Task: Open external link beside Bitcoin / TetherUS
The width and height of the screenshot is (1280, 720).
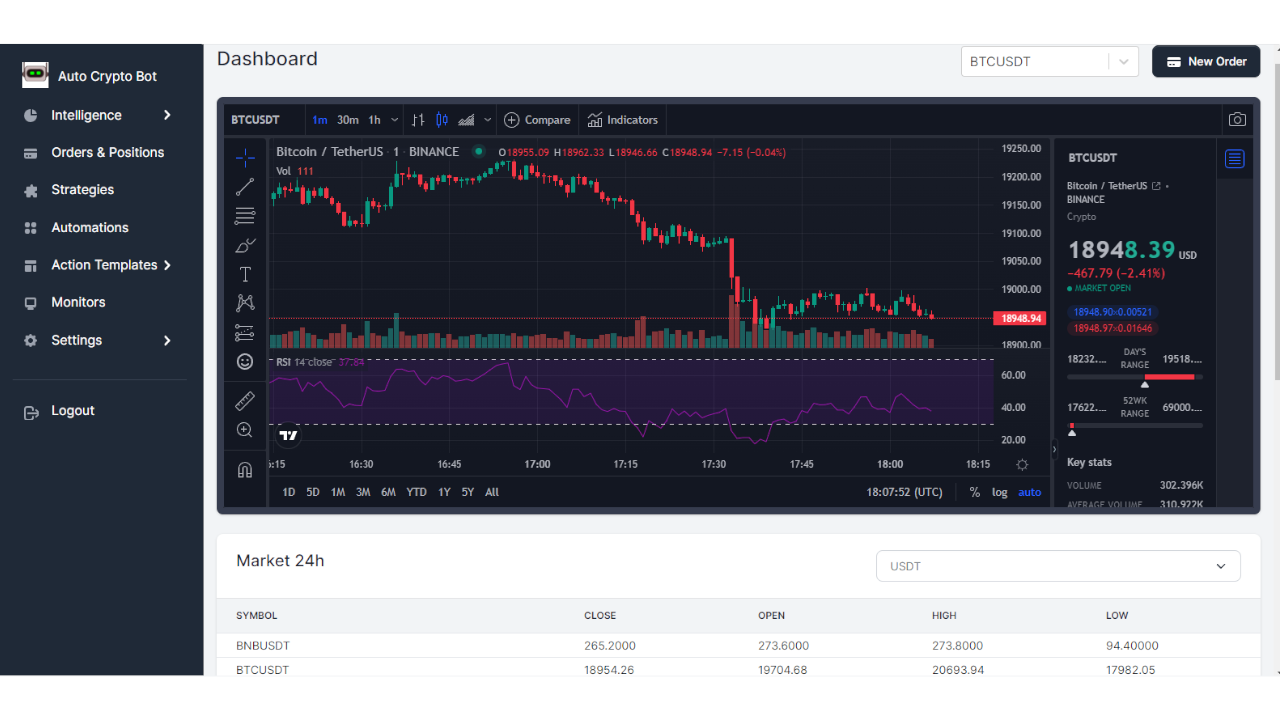Action: tap(1157, 186)
